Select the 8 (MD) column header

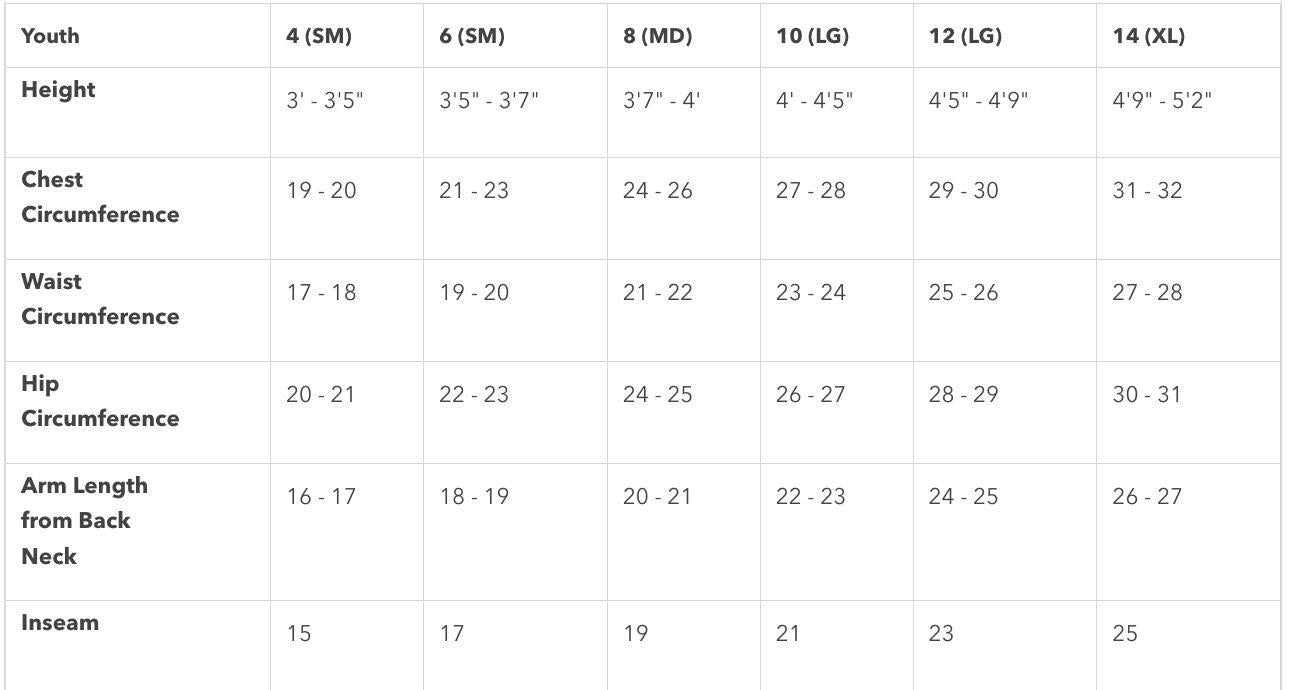click(x=657, y=36)
